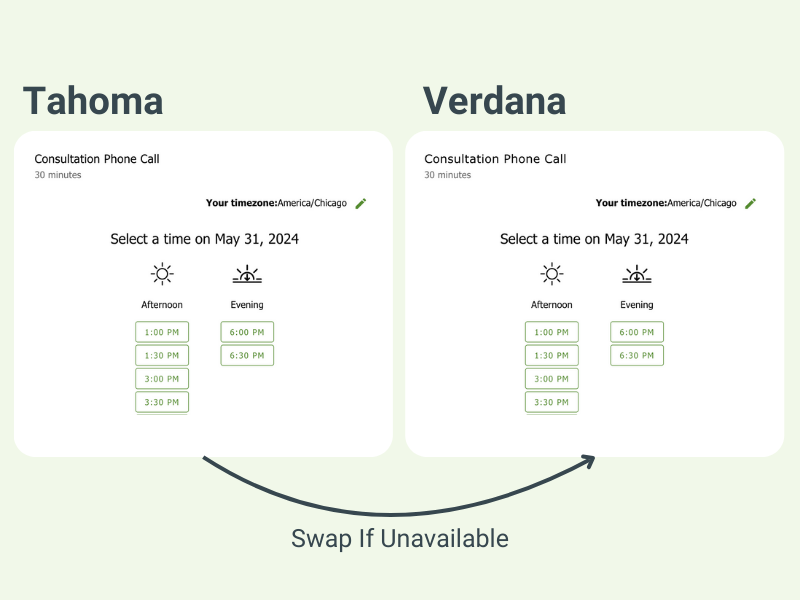This screenshot has height=600, width=800.
Task: Click the Consultation Phone Call heading in the Verdana card
Action: point(494,158)
